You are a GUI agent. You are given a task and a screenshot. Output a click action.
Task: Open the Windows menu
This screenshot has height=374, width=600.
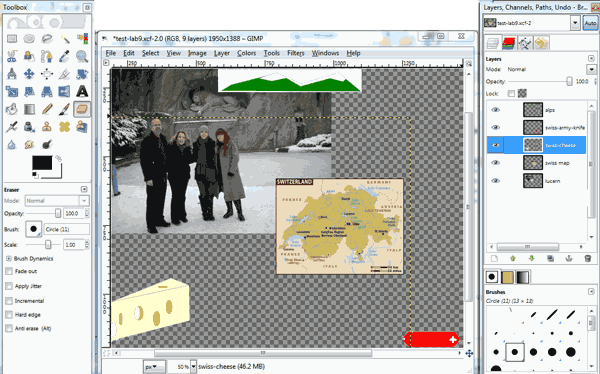point(325,53)
